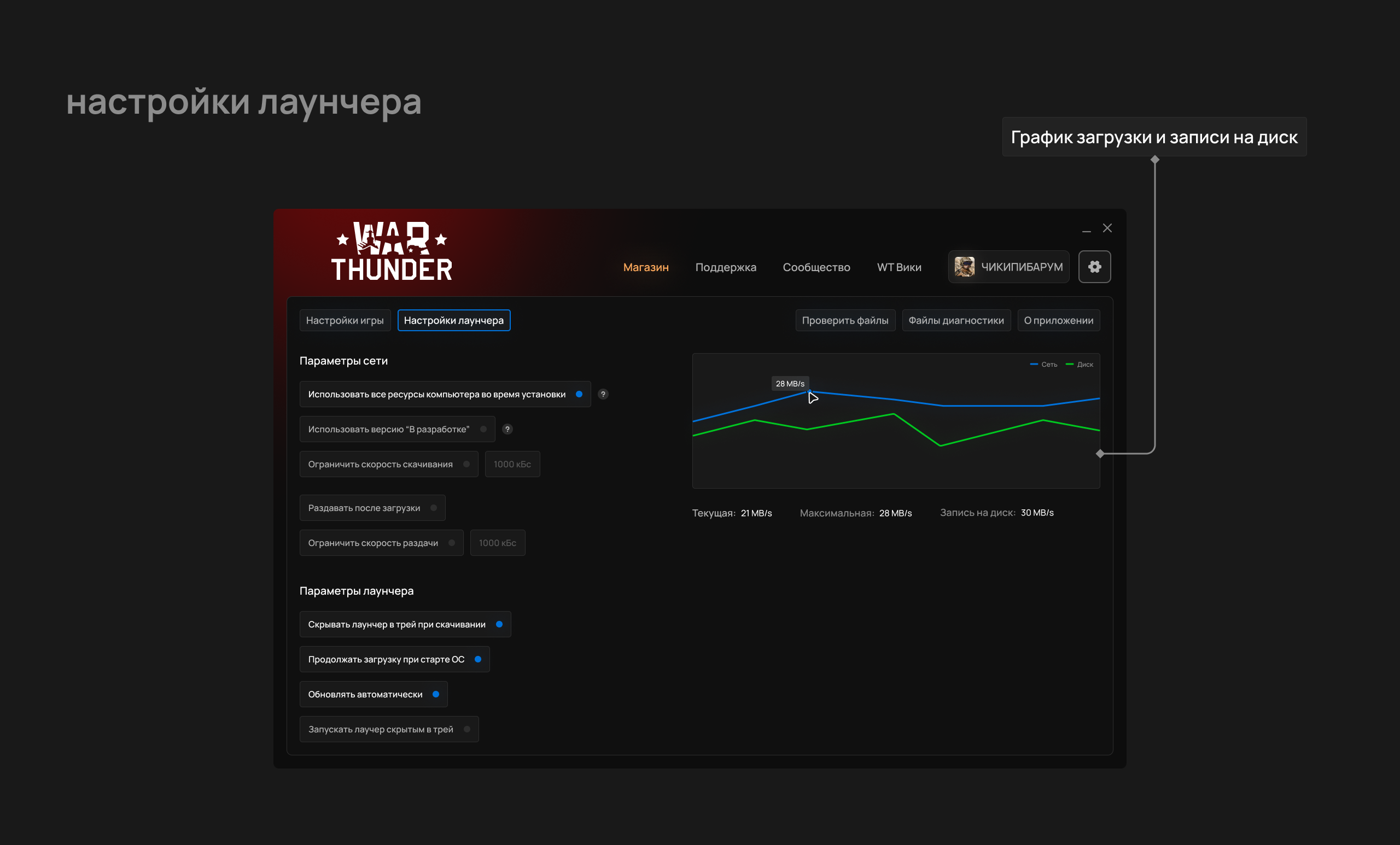Screen dimensions: 1400x845
Task: Disable "Обновлять автоматически" toggle
Action: [435, 694]
